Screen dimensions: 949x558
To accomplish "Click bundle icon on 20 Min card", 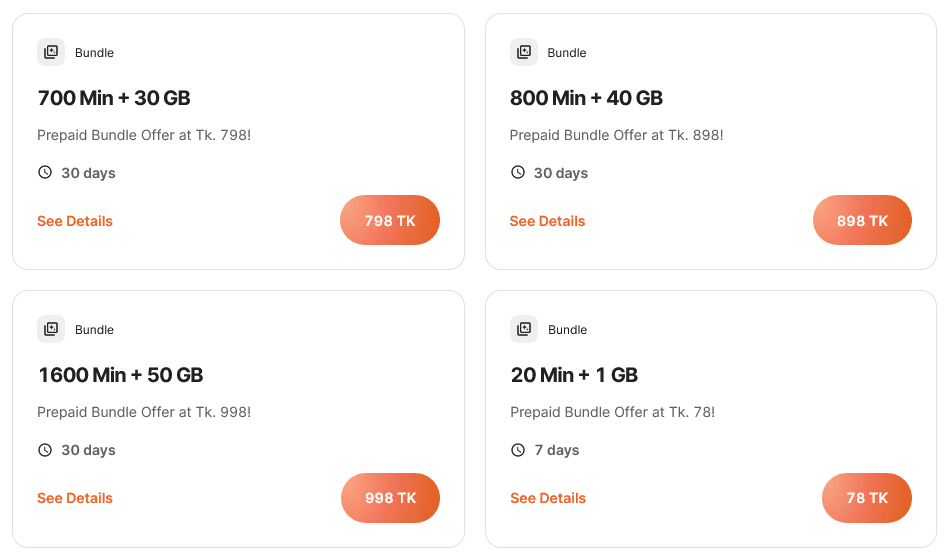I will coord(523,329).
